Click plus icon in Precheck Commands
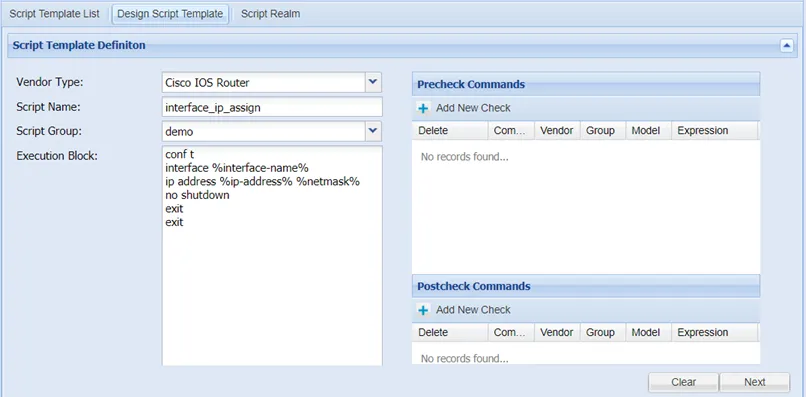 tap(423, 109)
